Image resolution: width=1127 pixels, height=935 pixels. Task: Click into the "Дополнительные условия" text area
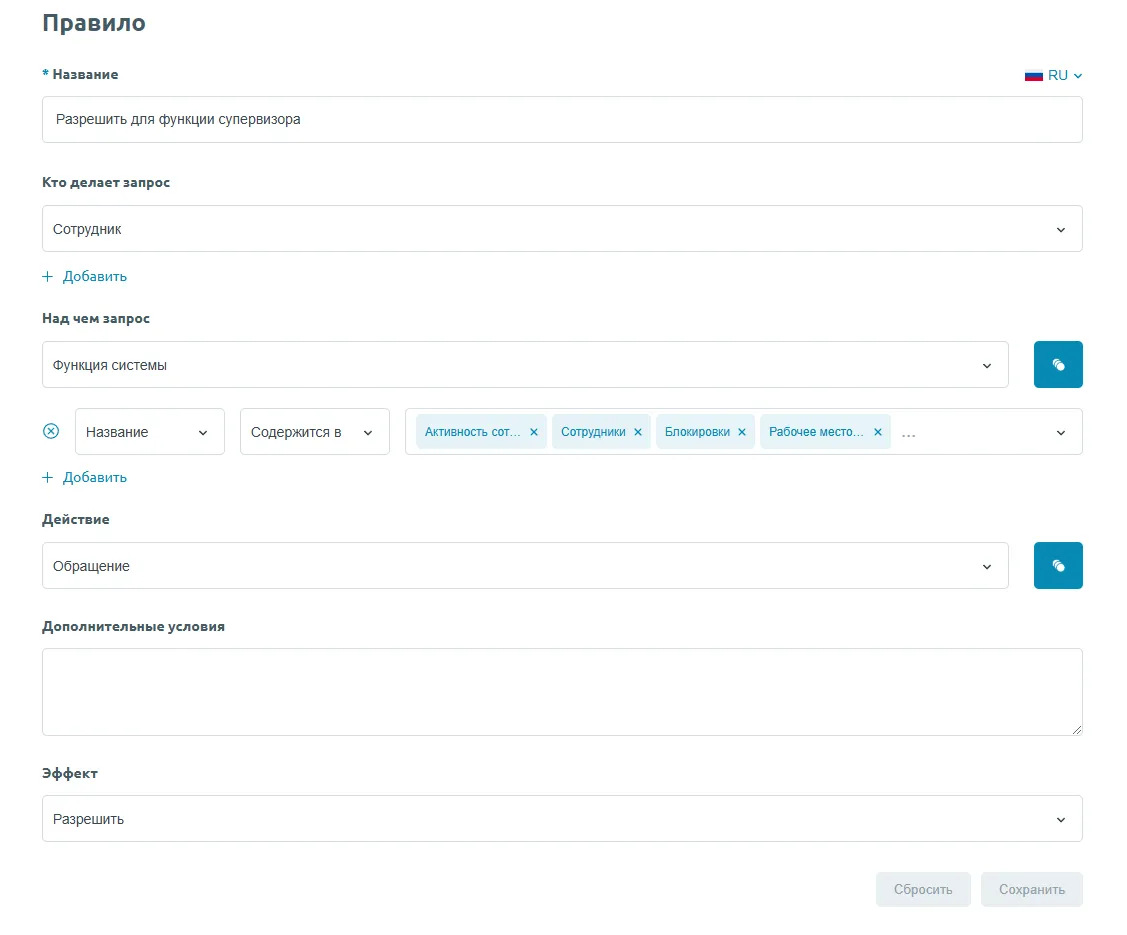[x=561, y=692]
